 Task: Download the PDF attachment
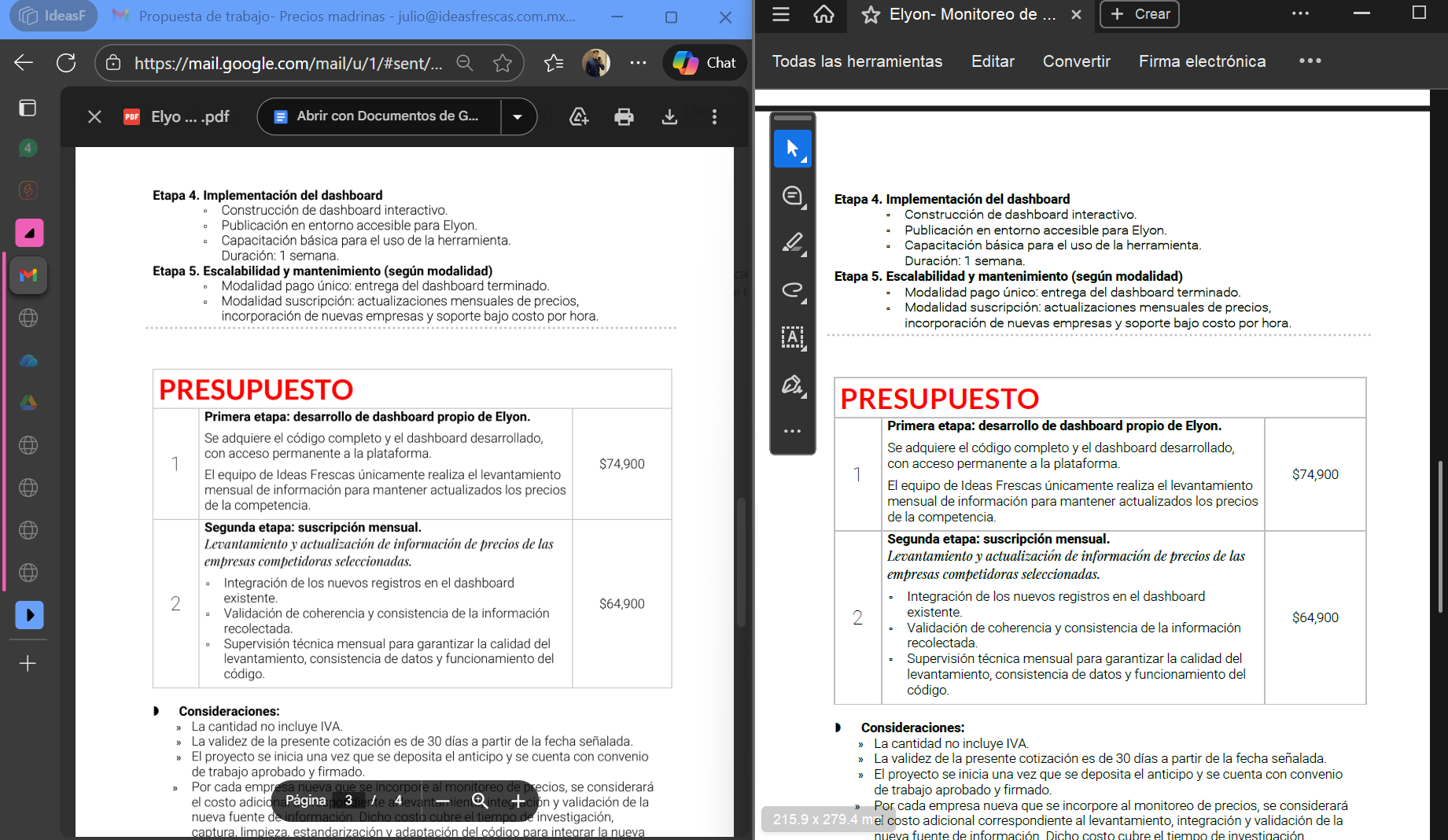pyautogui.click(x=669, y=117)
